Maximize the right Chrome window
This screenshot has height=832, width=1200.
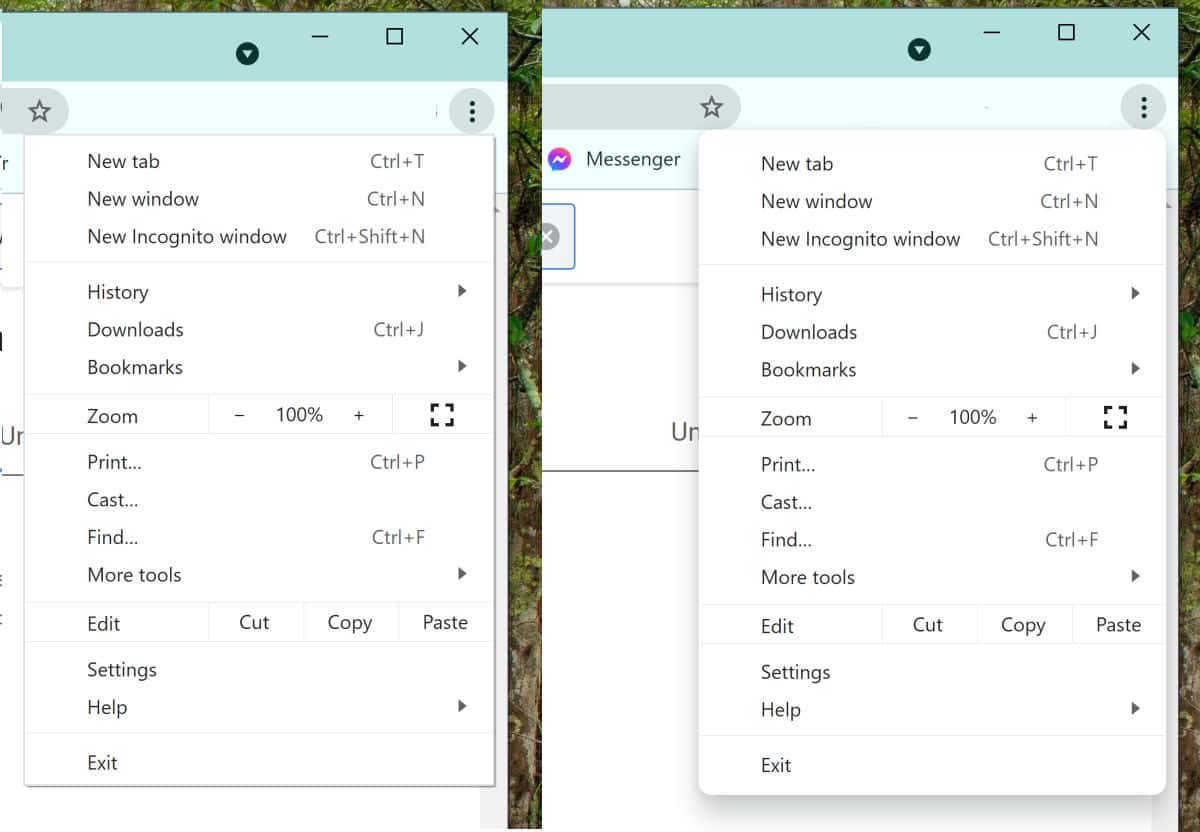click(x=1066, y=33)
